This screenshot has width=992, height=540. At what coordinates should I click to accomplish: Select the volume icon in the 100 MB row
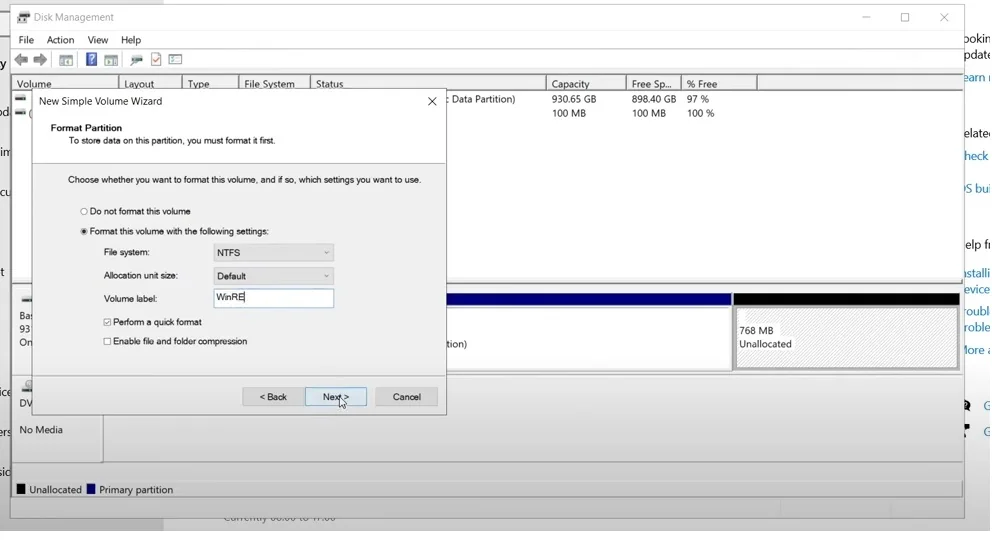click(21, 113)
